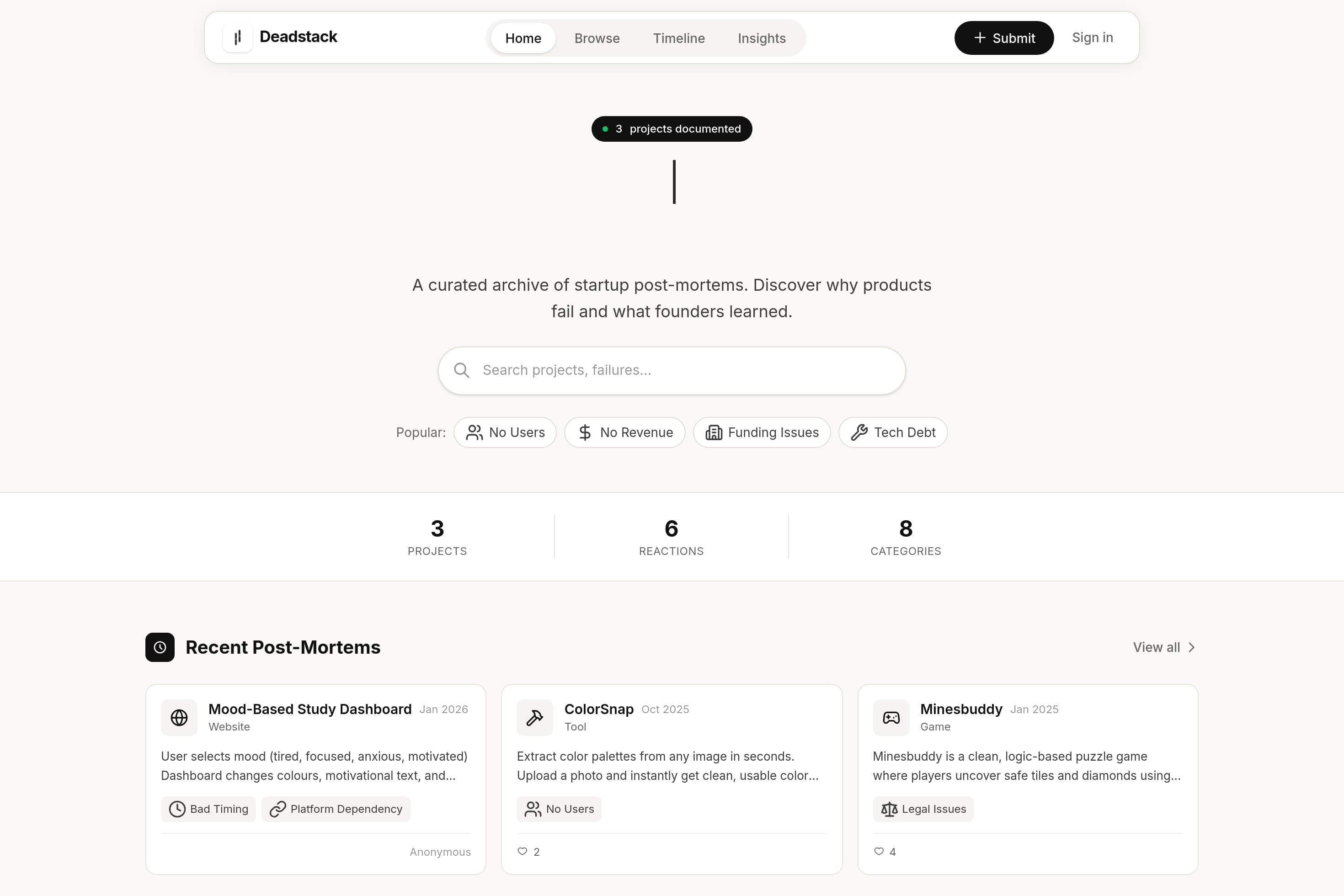This screenshot has width=1344, height=896.
Task: Switch to the Browse tab
Action: click(x=597, y=37)
